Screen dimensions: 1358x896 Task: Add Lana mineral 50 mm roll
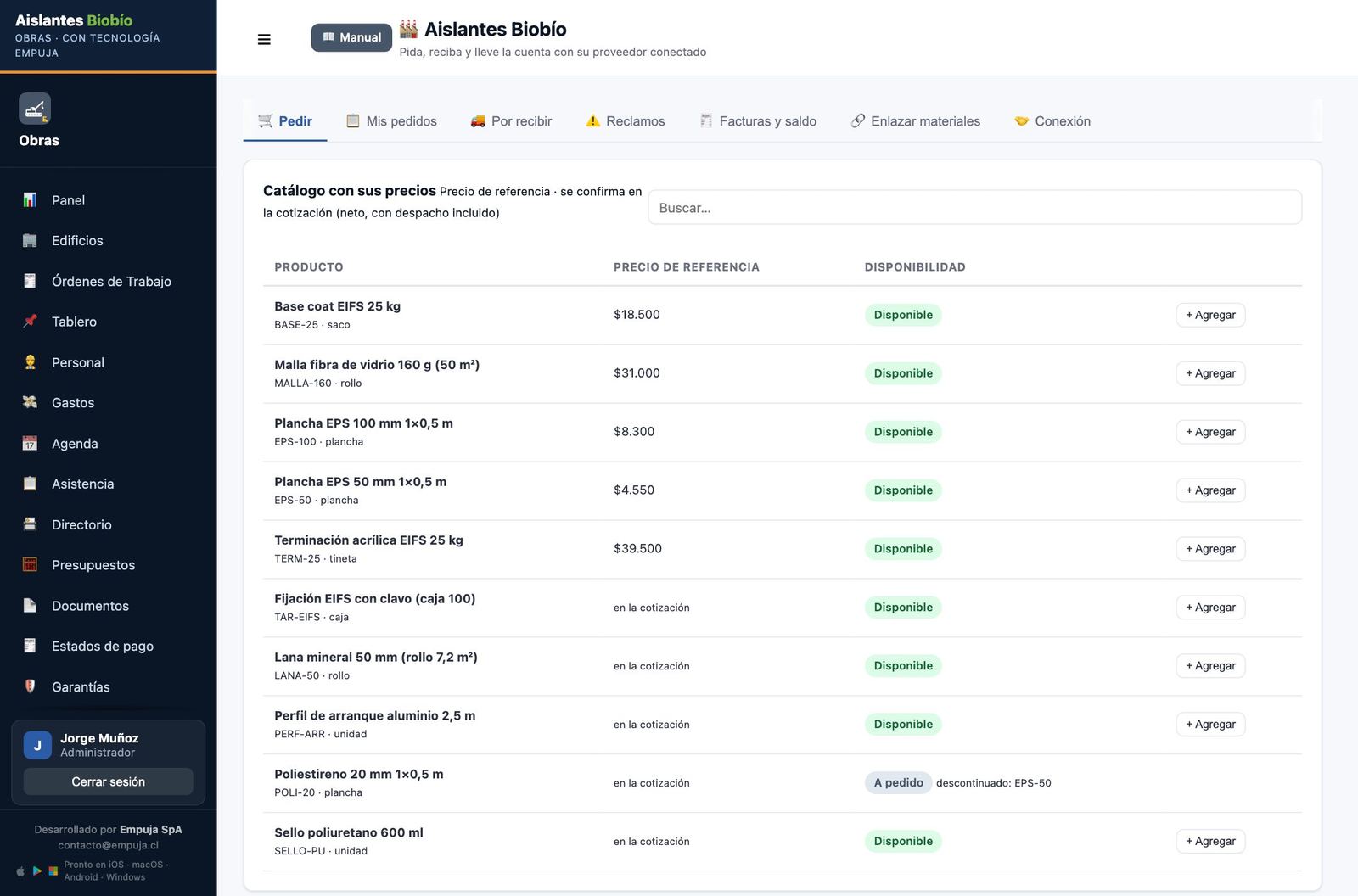pos(1210,666)
